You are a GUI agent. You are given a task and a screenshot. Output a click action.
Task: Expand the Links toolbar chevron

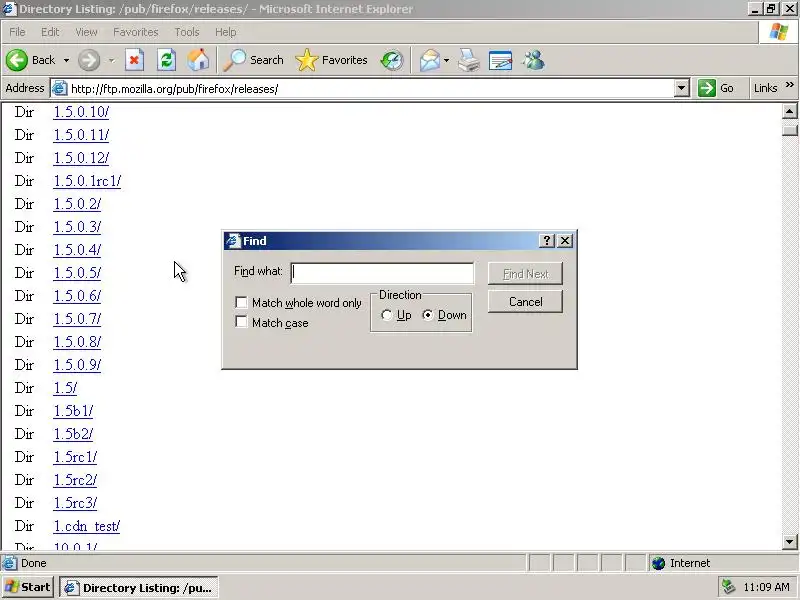point(789,85)
